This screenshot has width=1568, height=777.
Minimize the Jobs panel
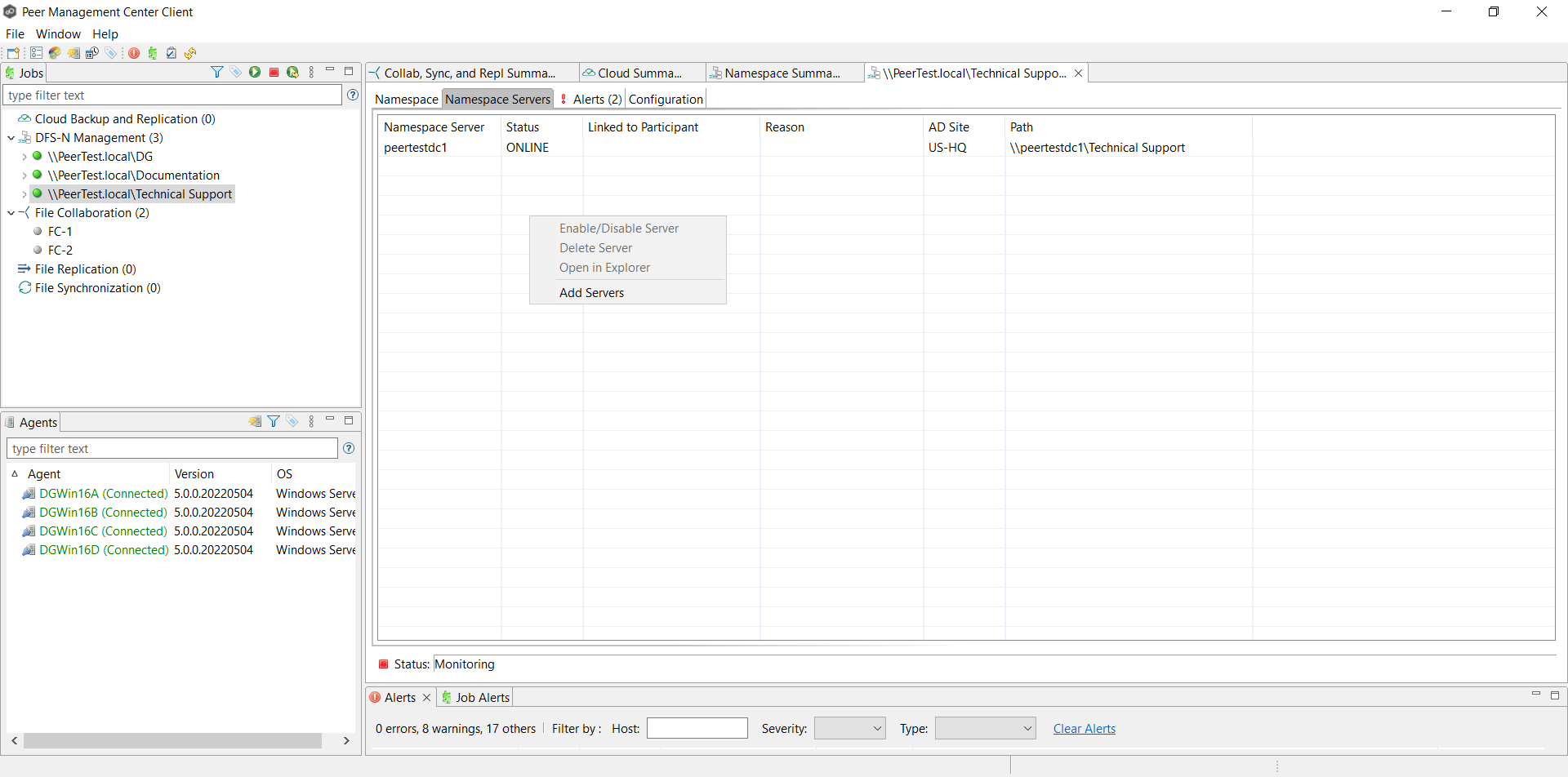click(330, 71)
